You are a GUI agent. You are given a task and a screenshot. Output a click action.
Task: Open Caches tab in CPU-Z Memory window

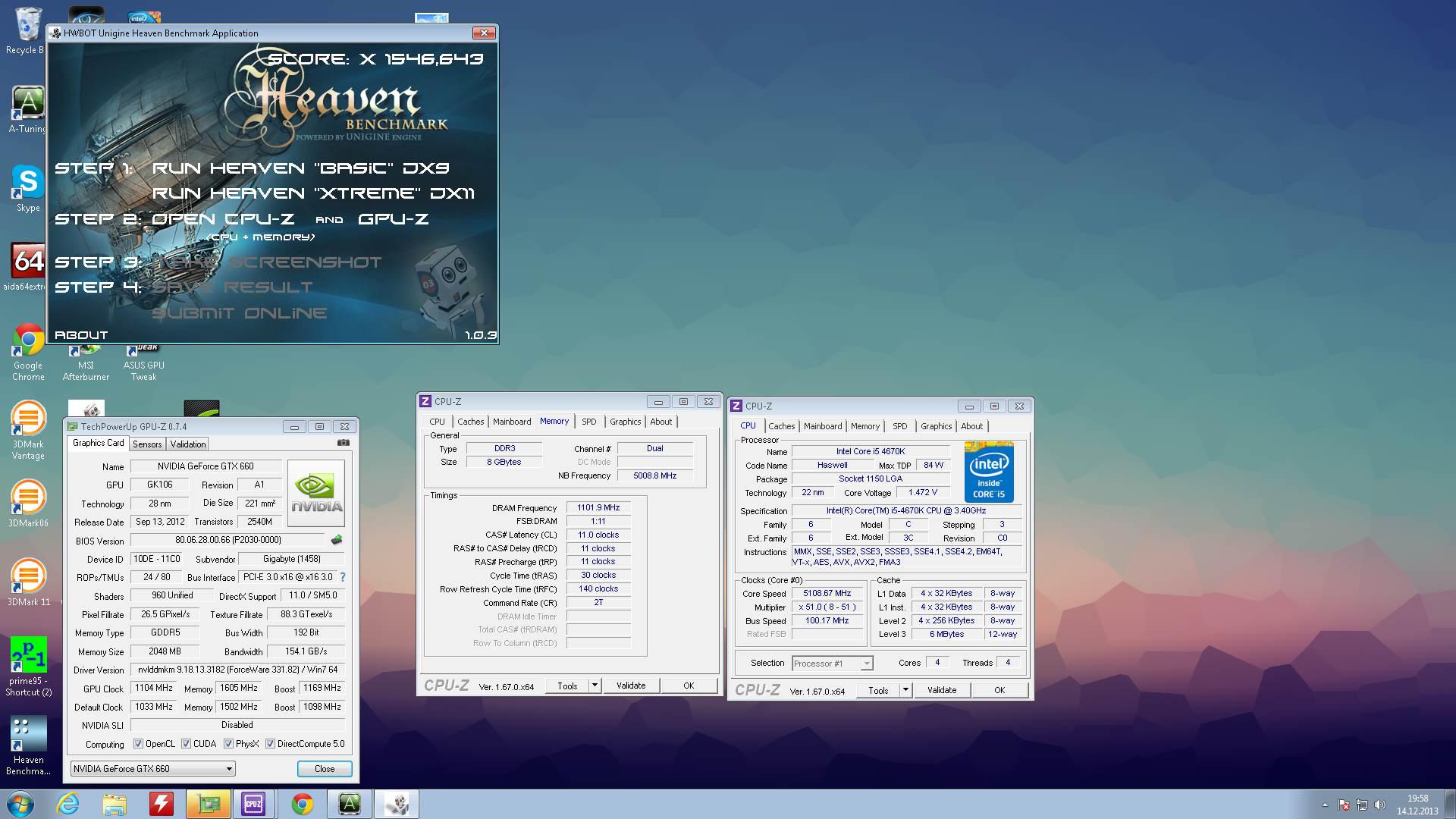click(x=470, y=422)
